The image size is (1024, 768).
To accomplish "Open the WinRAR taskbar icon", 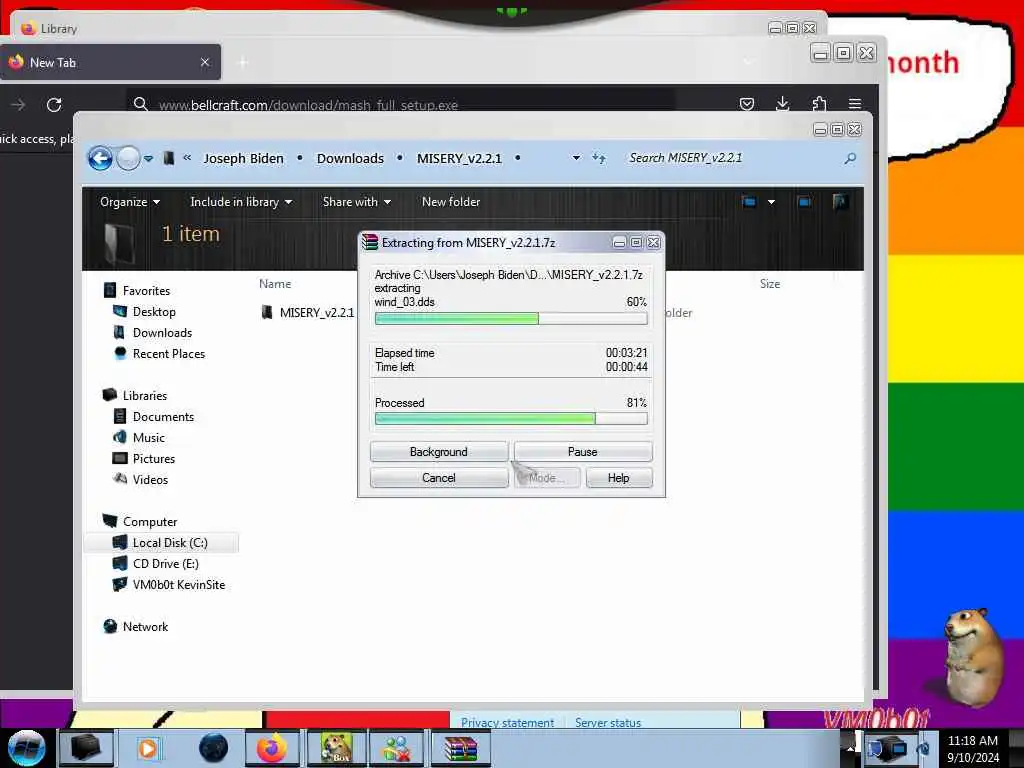I will [x=461, y=748].
